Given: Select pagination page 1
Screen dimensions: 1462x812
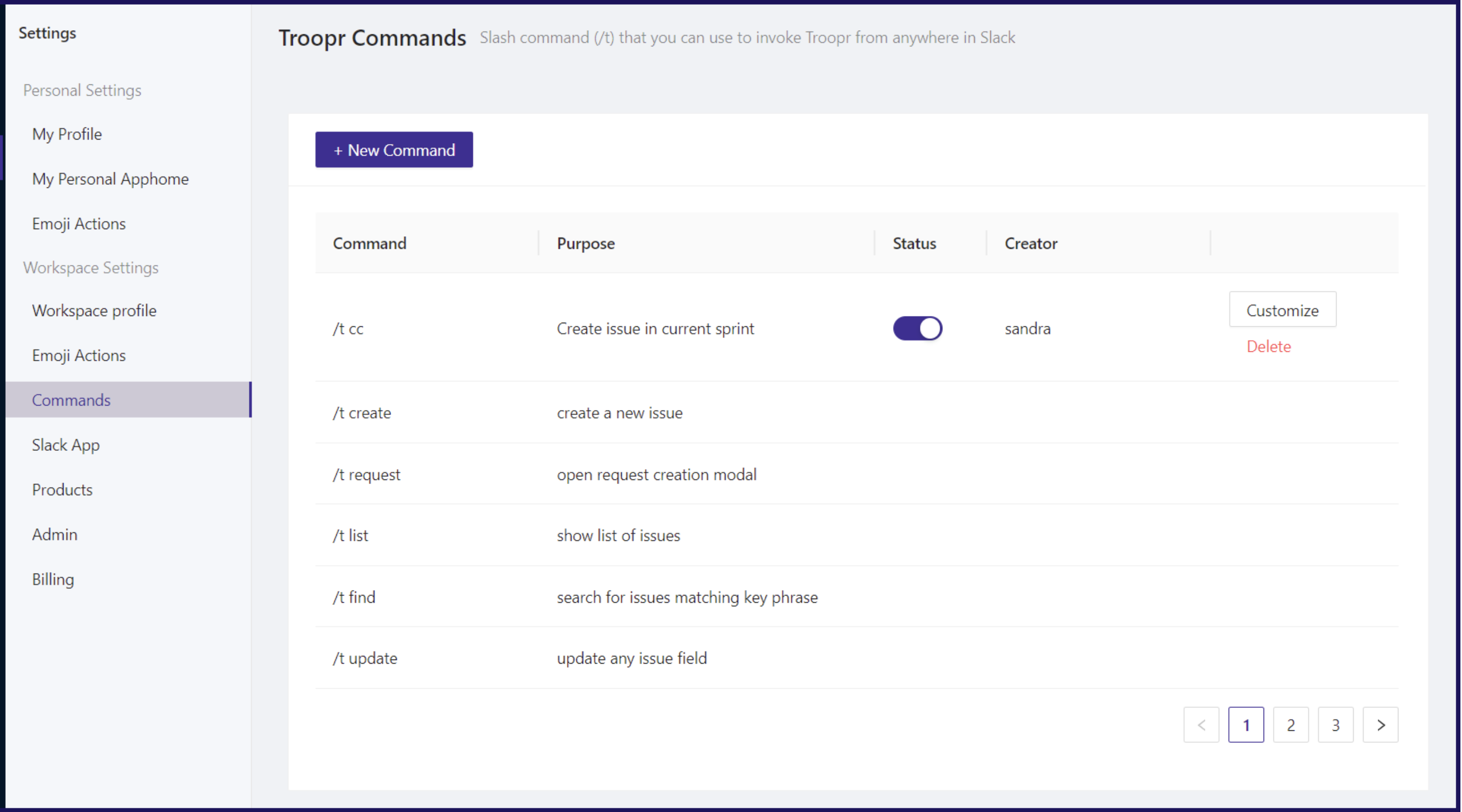Looking at the screenshot, I should pyautogui.click(x=1246, y=725).
